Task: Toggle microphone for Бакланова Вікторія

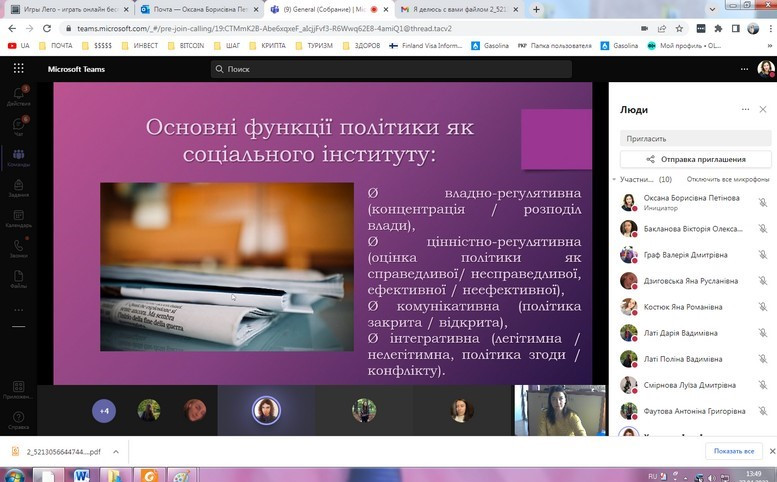Action: pos(763,228)
